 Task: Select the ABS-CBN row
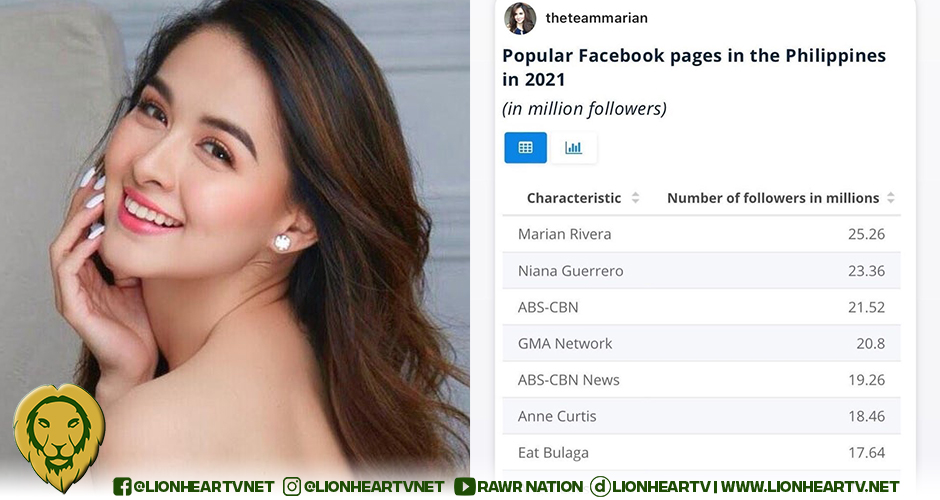(x=701, y=307)
